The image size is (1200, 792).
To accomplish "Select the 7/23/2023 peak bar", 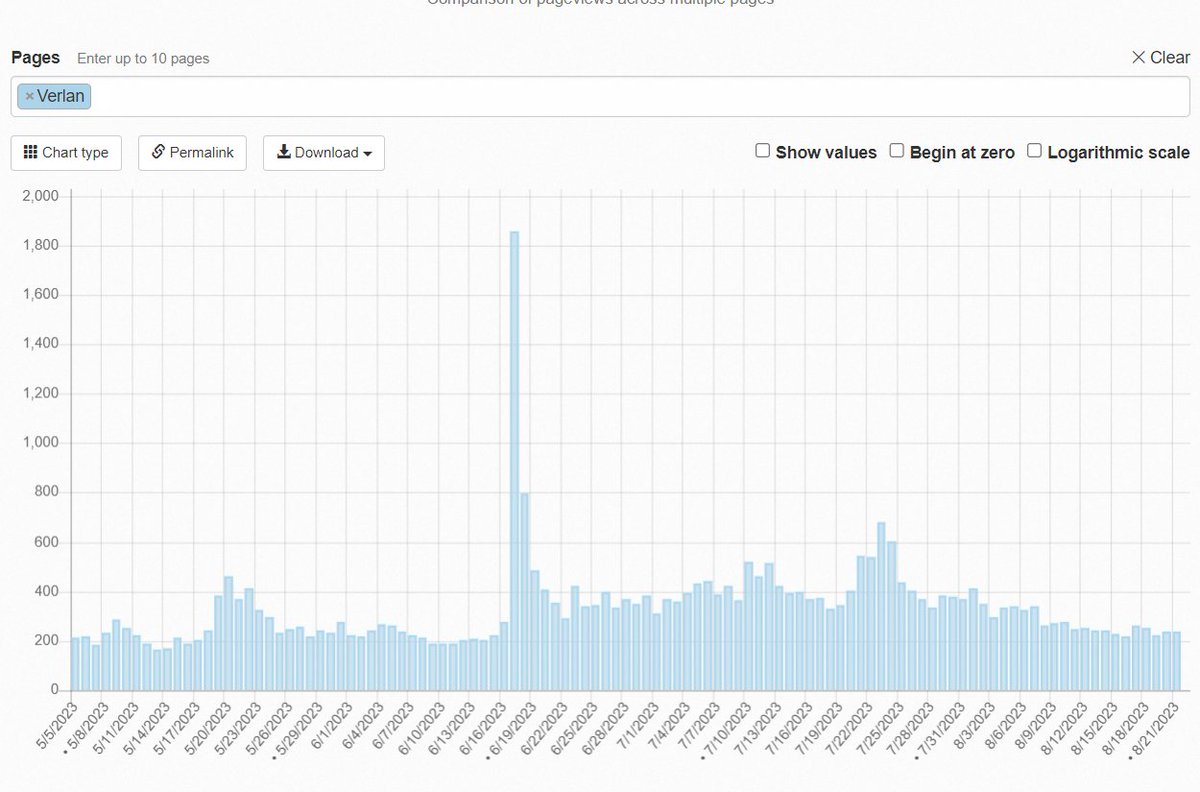I will tap(881, 606).
